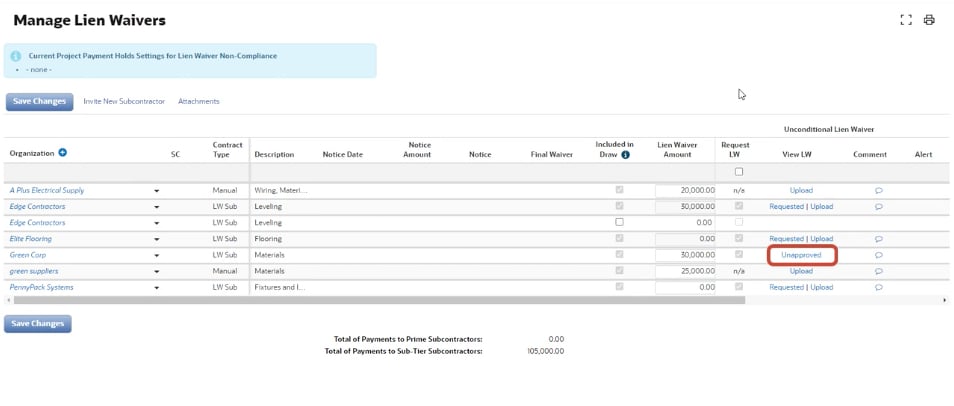Click the top Save Changes button
Image resolution: width=954 pixels, height=406 pixels.
[38, 101]
